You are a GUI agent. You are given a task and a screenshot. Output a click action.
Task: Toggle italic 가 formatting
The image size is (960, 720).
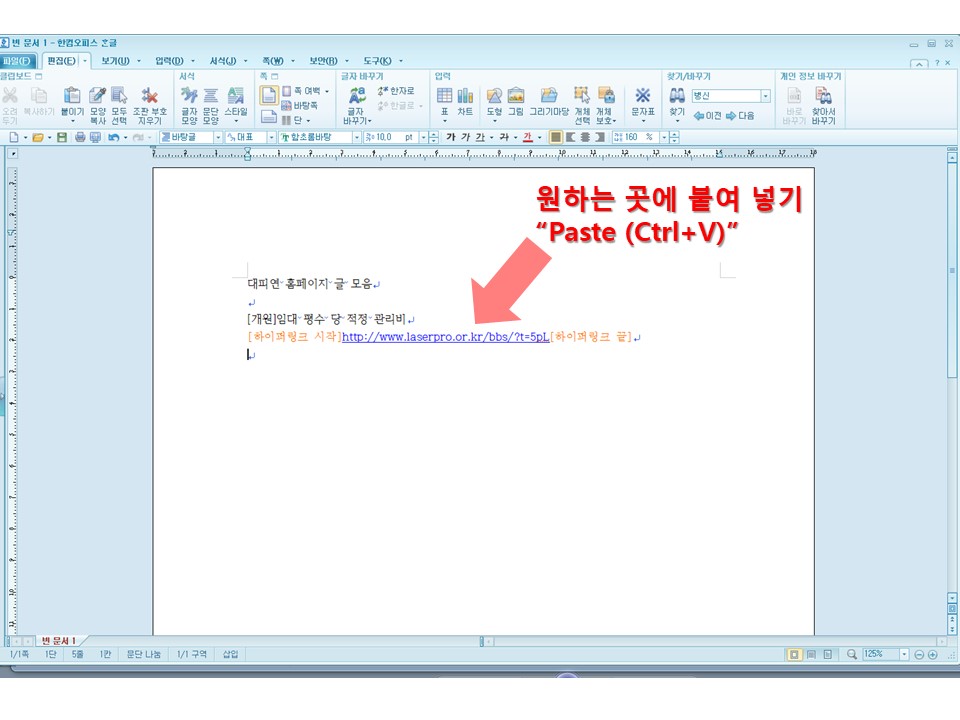[x=465, y=137]
